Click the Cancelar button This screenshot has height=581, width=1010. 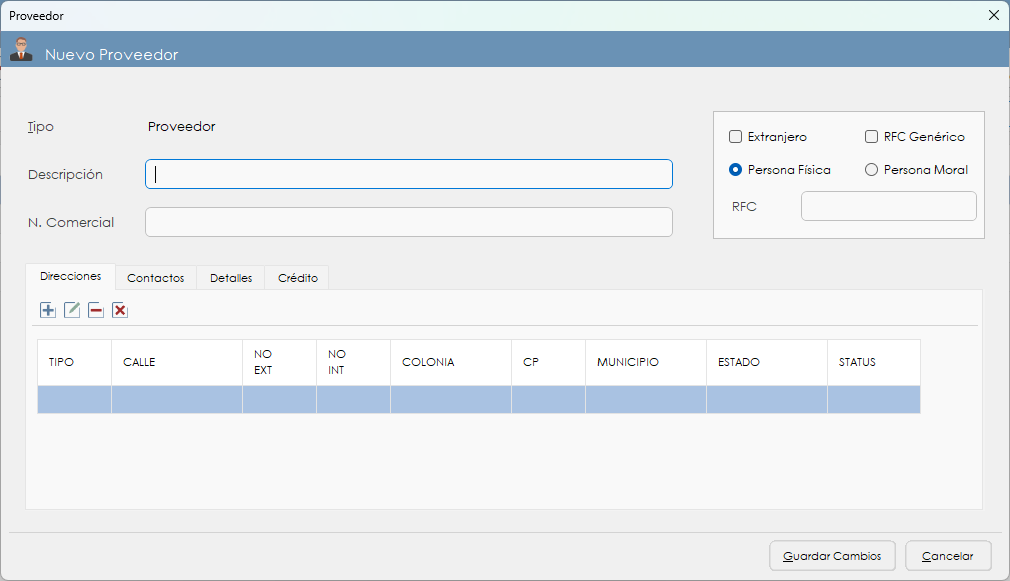[x=947, y=556]
